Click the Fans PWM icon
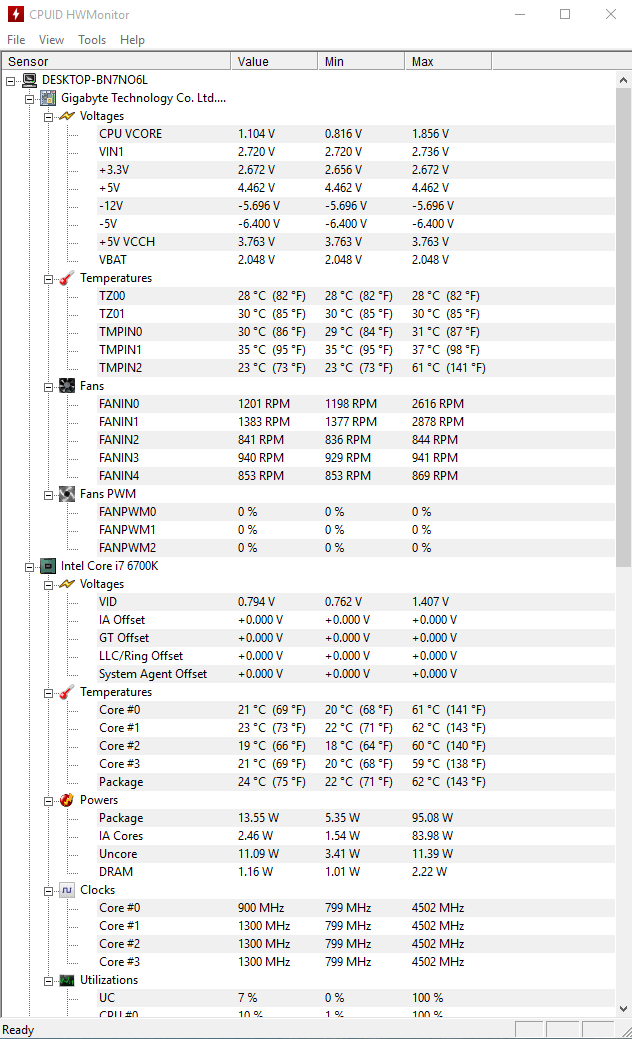The width and height of the screenshot is (632, 1039). pyautogui.click(x=67, y=494)
